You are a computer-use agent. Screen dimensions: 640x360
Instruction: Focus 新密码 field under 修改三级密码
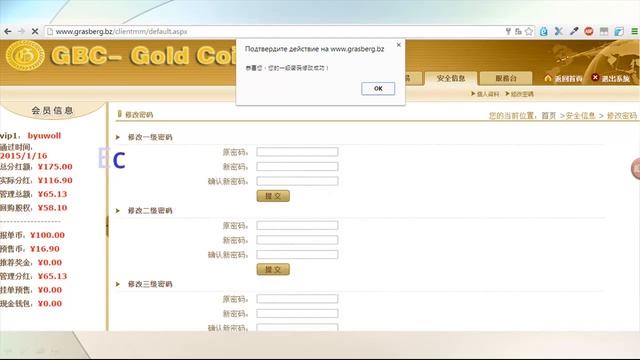(297, 313)
